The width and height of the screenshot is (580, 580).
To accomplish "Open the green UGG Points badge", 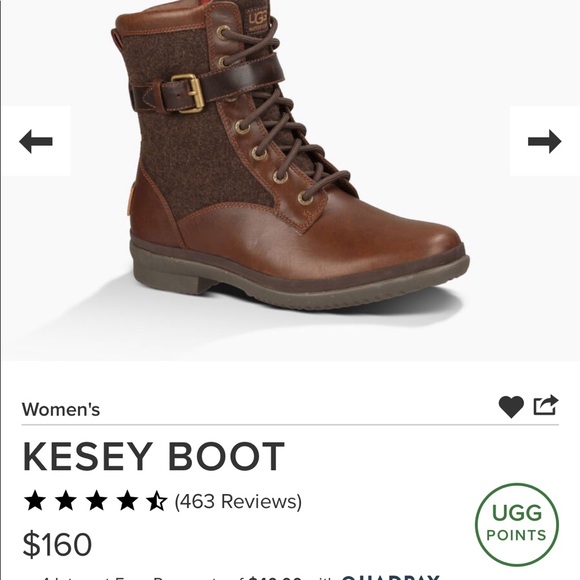I will click(x=517, y=524).
